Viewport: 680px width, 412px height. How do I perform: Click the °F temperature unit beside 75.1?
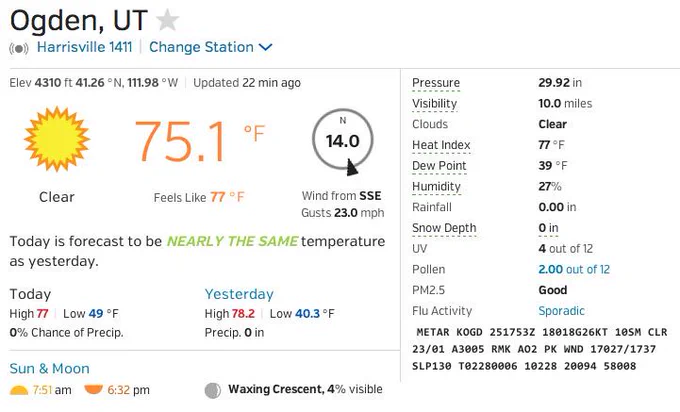pos(254,133)
